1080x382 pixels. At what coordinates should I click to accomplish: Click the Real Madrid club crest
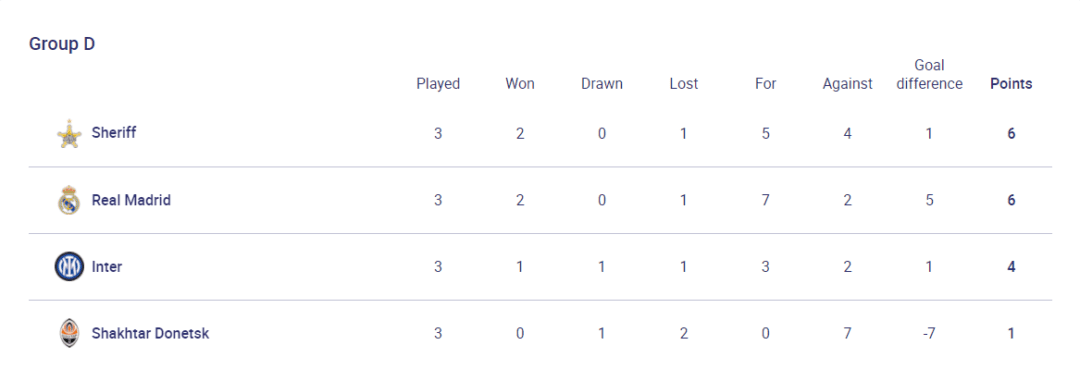69,200
